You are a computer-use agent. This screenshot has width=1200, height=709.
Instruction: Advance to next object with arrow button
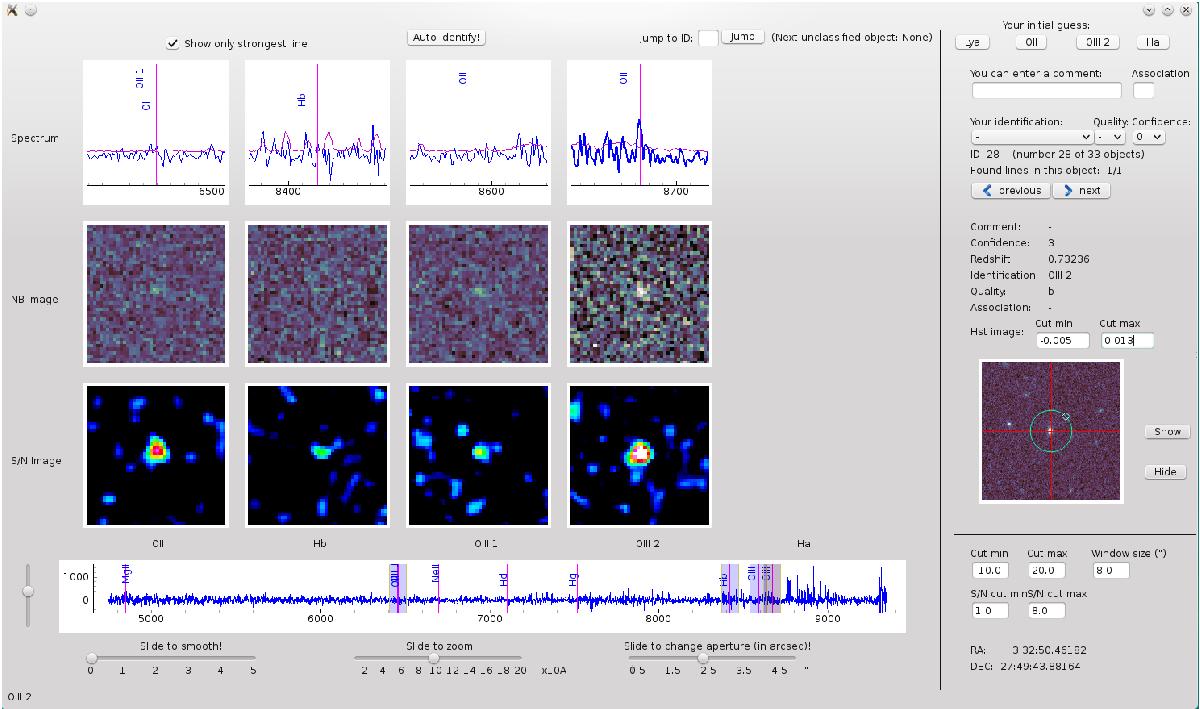click(1081, 190)
